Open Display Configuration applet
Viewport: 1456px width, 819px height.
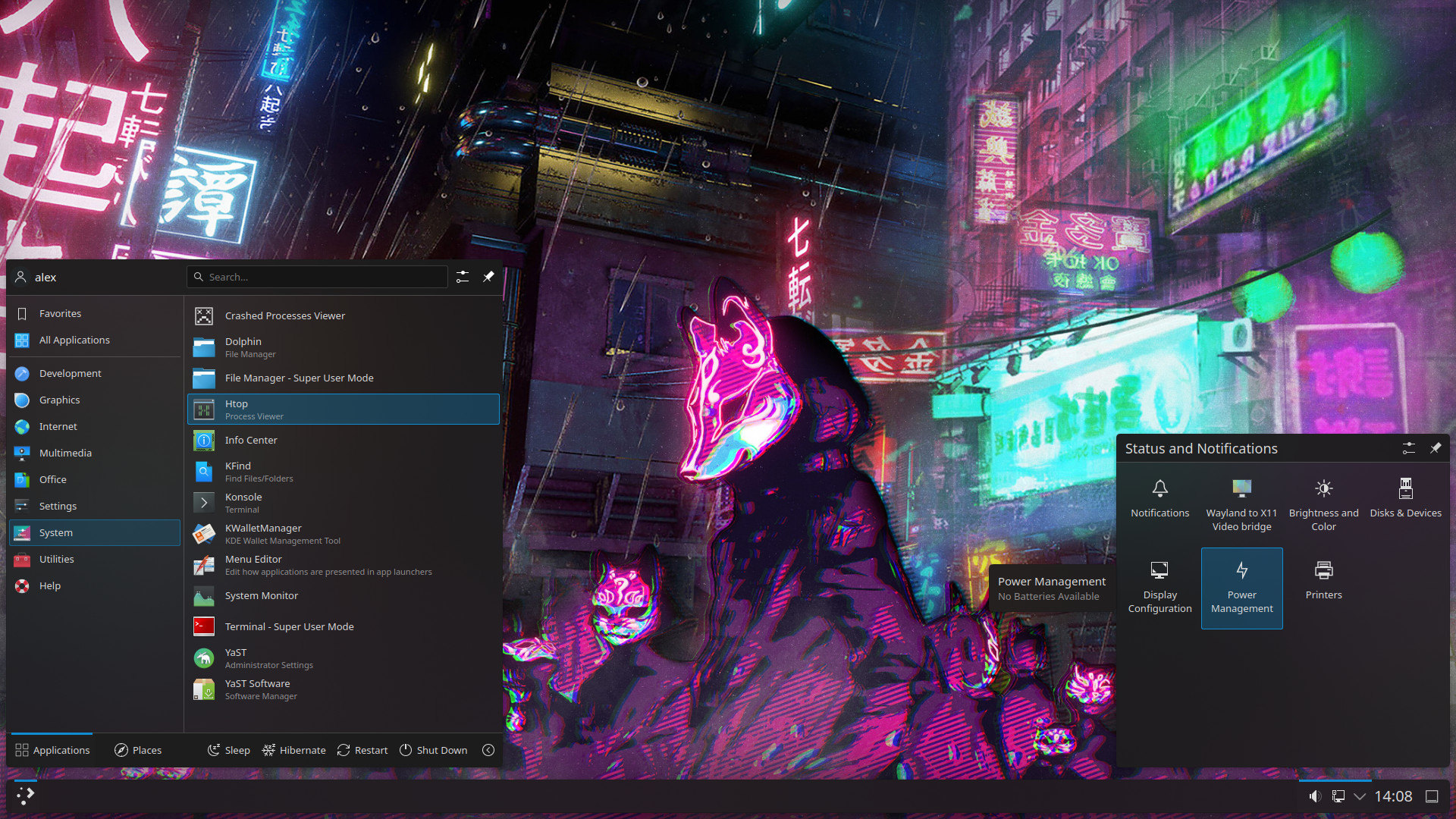click(x=1159, y=588)
